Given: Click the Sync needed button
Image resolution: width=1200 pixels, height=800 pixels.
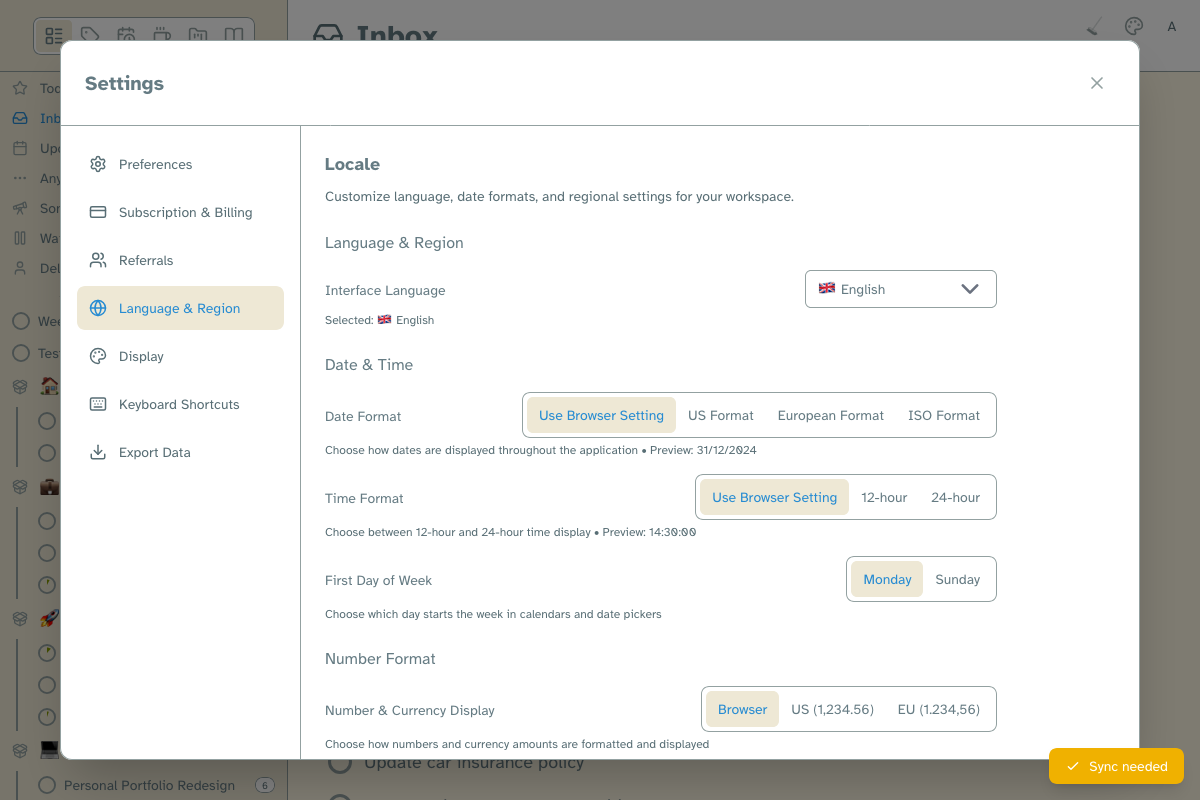Looking at the screenshot, I should [x=1116, y=766].
